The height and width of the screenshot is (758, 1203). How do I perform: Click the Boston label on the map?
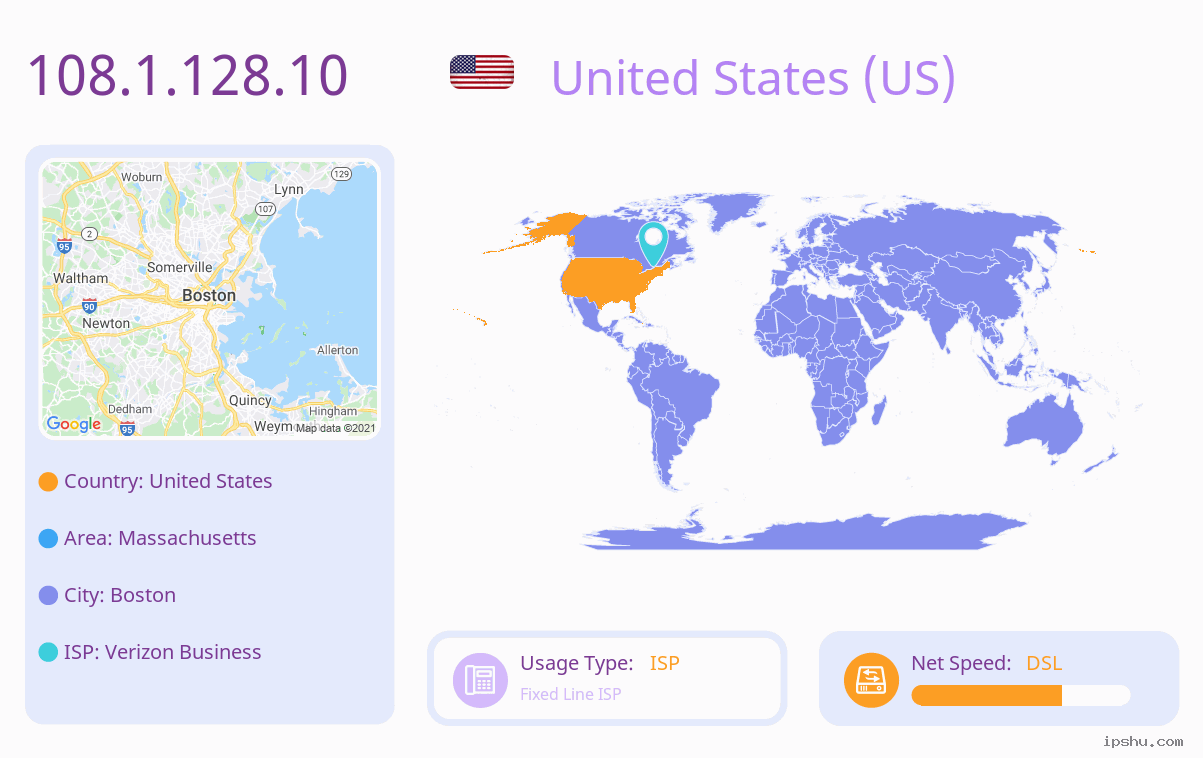click(x=209, y=295)
